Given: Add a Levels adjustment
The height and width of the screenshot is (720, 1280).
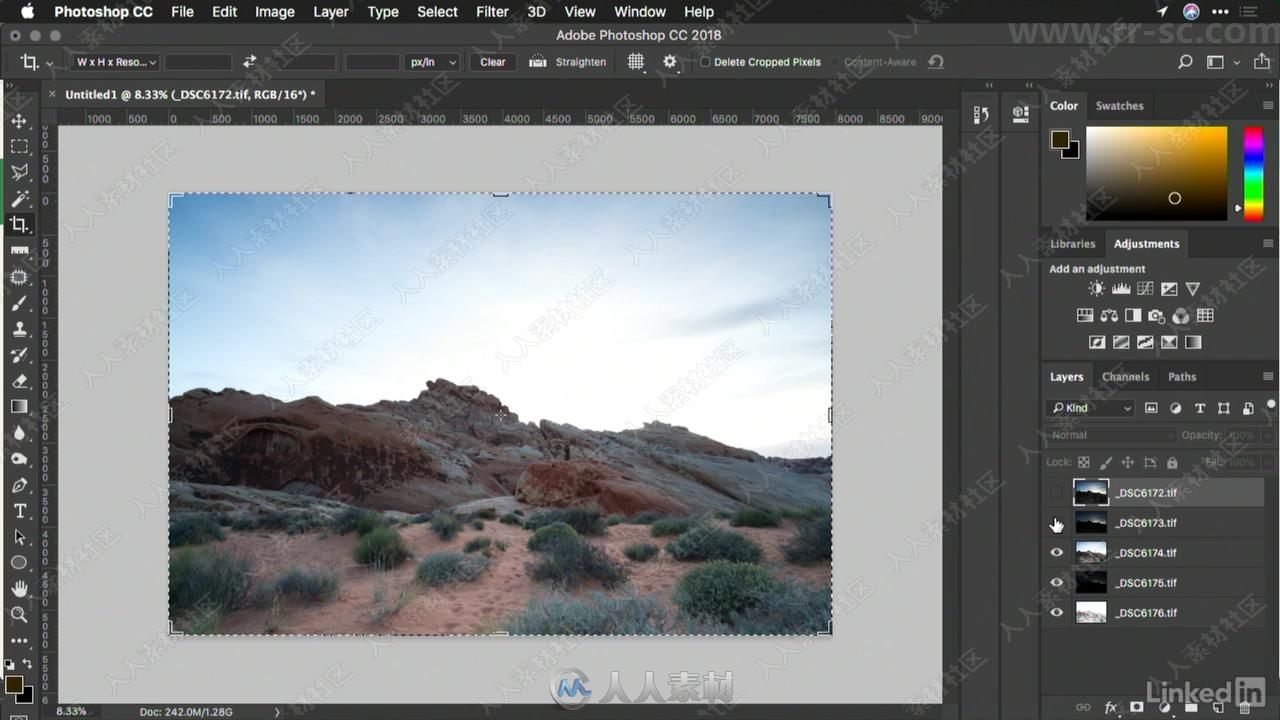Looking at the screenshot, I should pos(1121,289).
